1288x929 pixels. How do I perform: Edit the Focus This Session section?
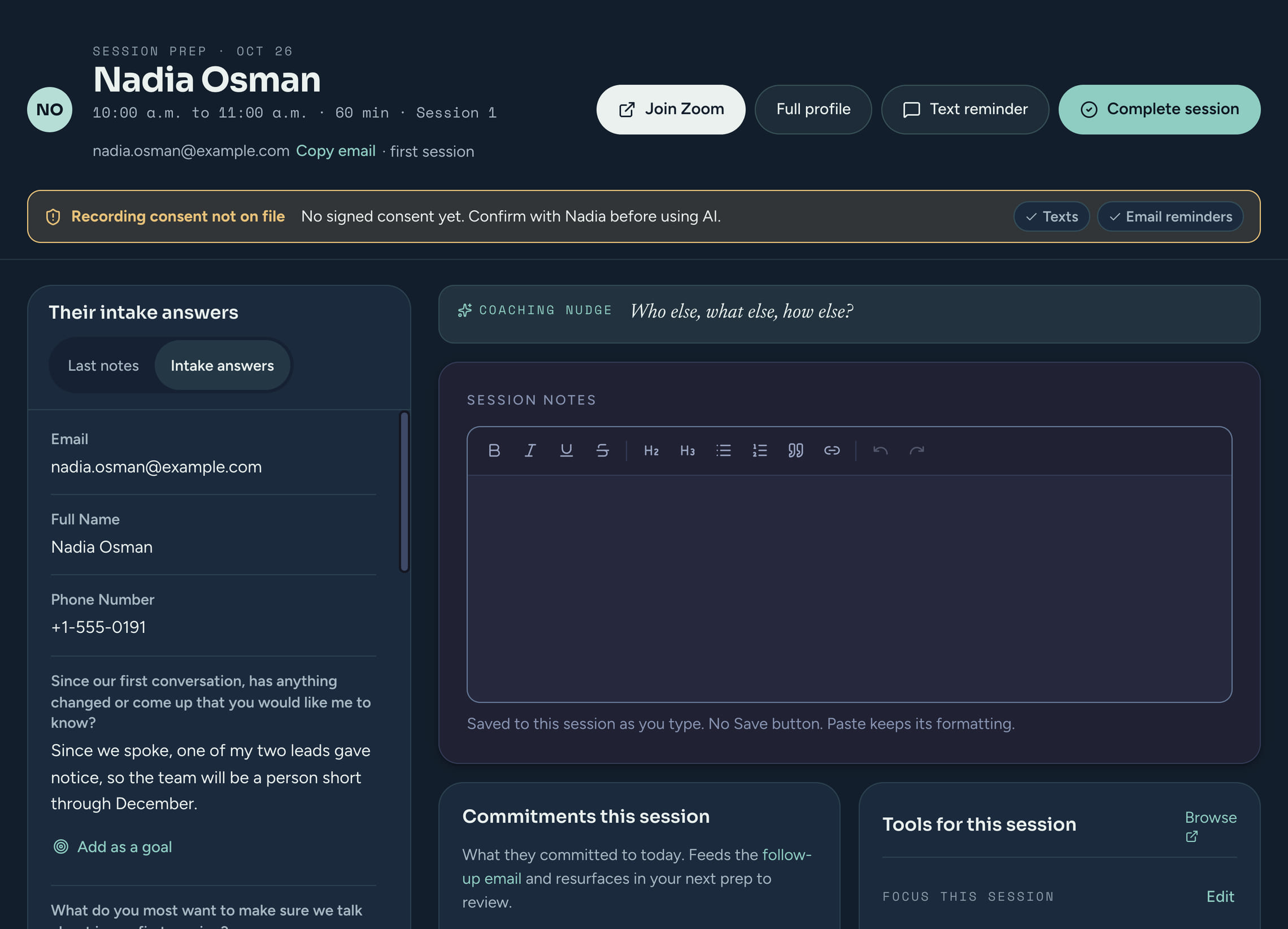pos(1220,896)
